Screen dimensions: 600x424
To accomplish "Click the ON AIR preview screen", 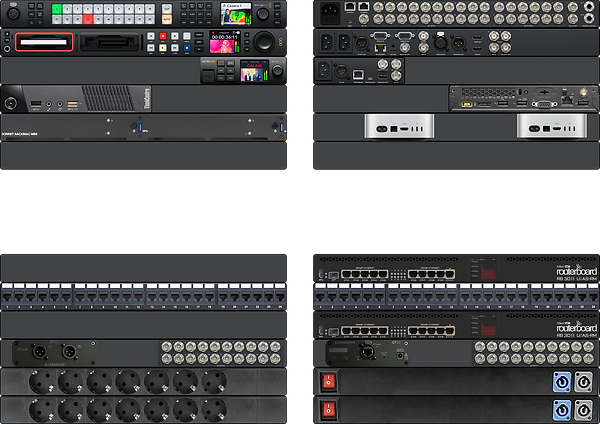I will 254,71.
